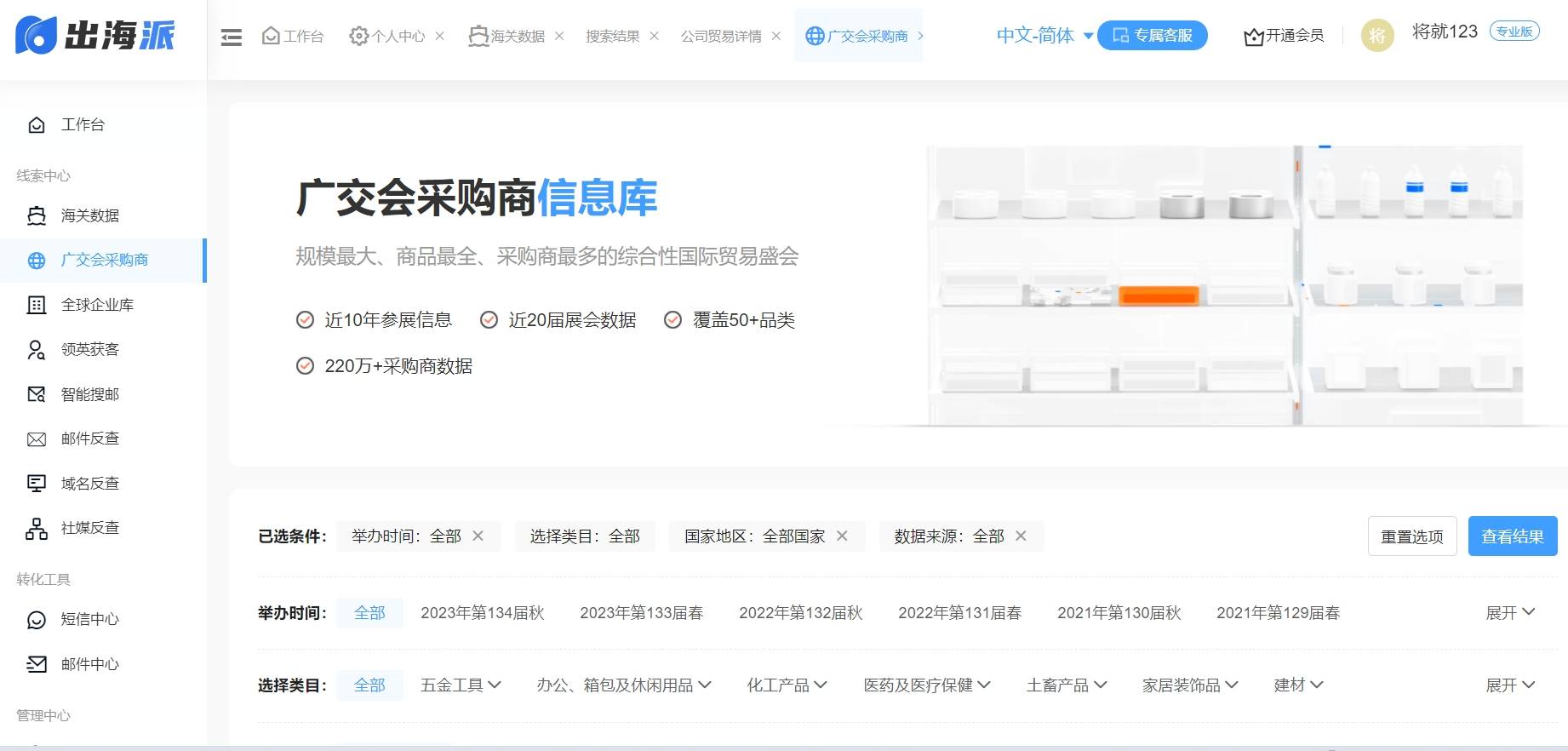Click the 领英获客 person-search icon

[x=37, y=350]
